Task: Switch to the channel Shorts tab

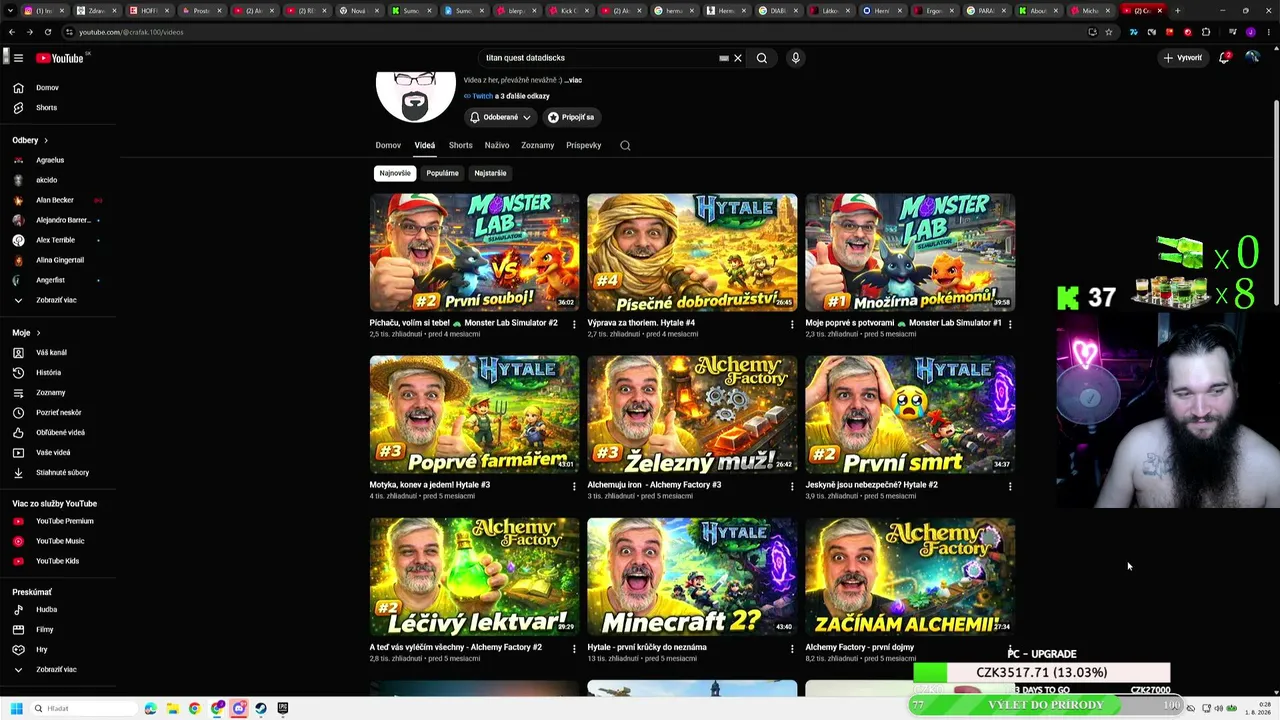Action: click(x=461, y=145)
